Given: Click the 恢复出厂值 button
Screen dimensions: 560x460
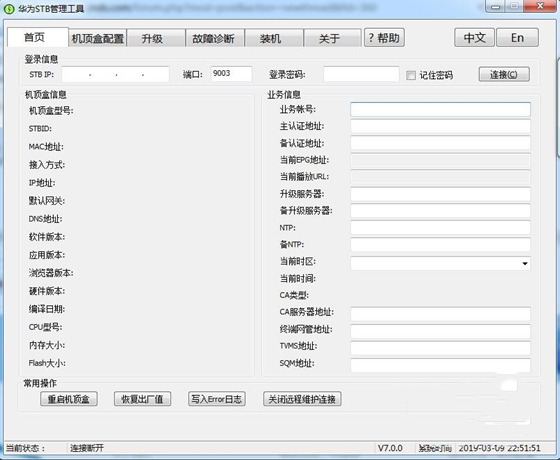Looking at the screenshot, I should pyautogui.click(x=142, y=399).
